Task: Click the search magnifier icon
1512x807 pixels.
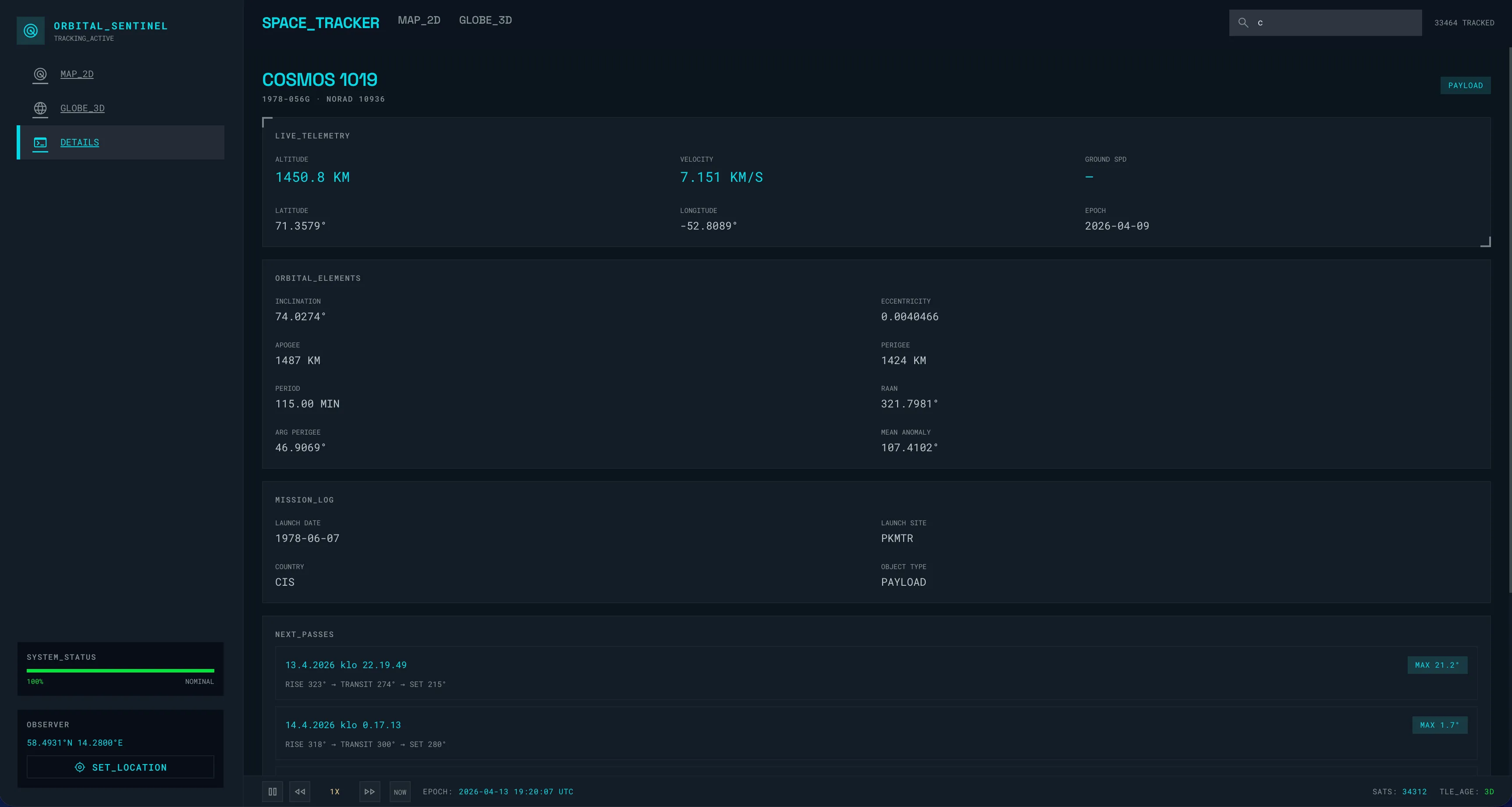Action: (x=1243, y=23)
